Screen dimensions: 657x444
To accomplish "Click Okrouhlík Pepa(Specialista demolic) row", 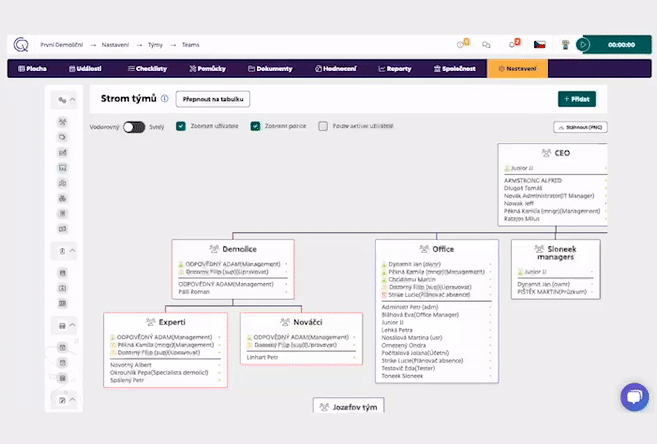I will point(159,372).
